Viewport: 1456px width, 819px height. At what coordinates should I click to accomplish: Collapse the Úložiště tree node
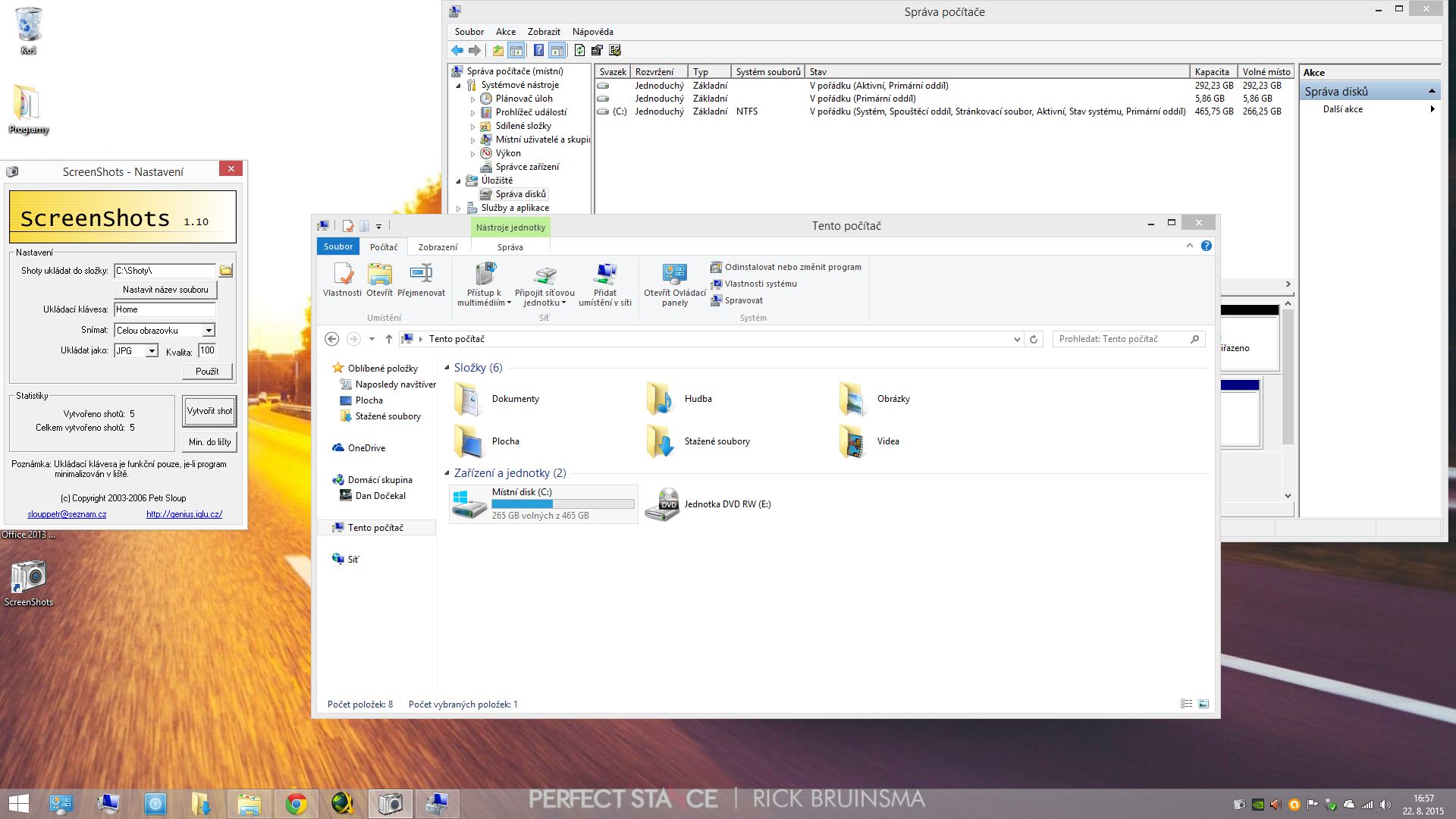(x=458, y=181)
